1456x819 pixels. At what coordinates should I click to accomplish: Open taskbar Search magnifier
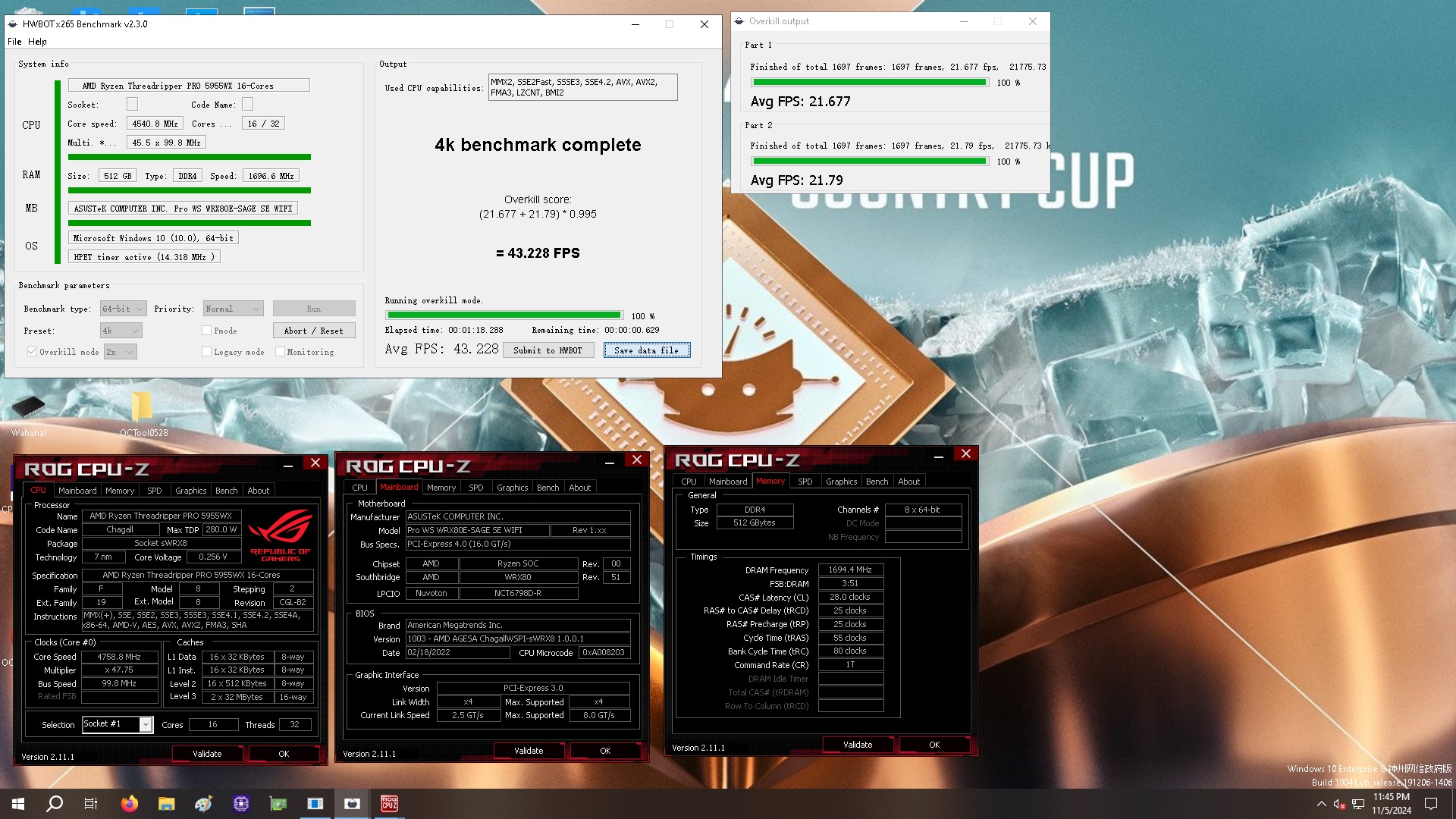point(55,804)
